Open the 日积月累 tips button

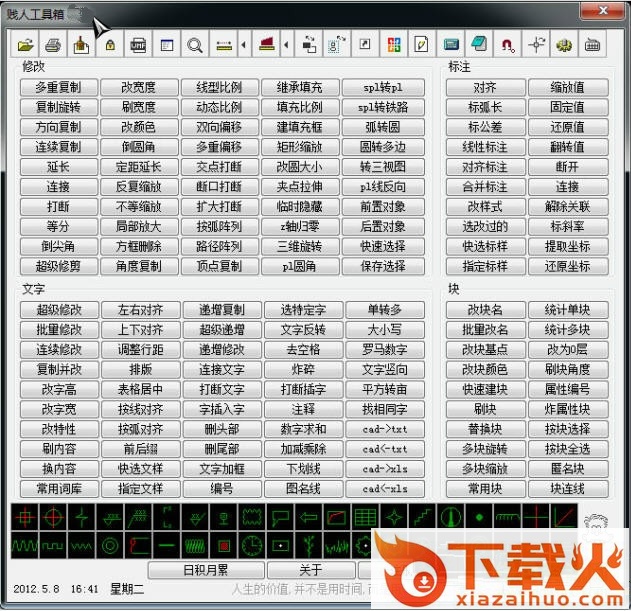tap(205, 570)
